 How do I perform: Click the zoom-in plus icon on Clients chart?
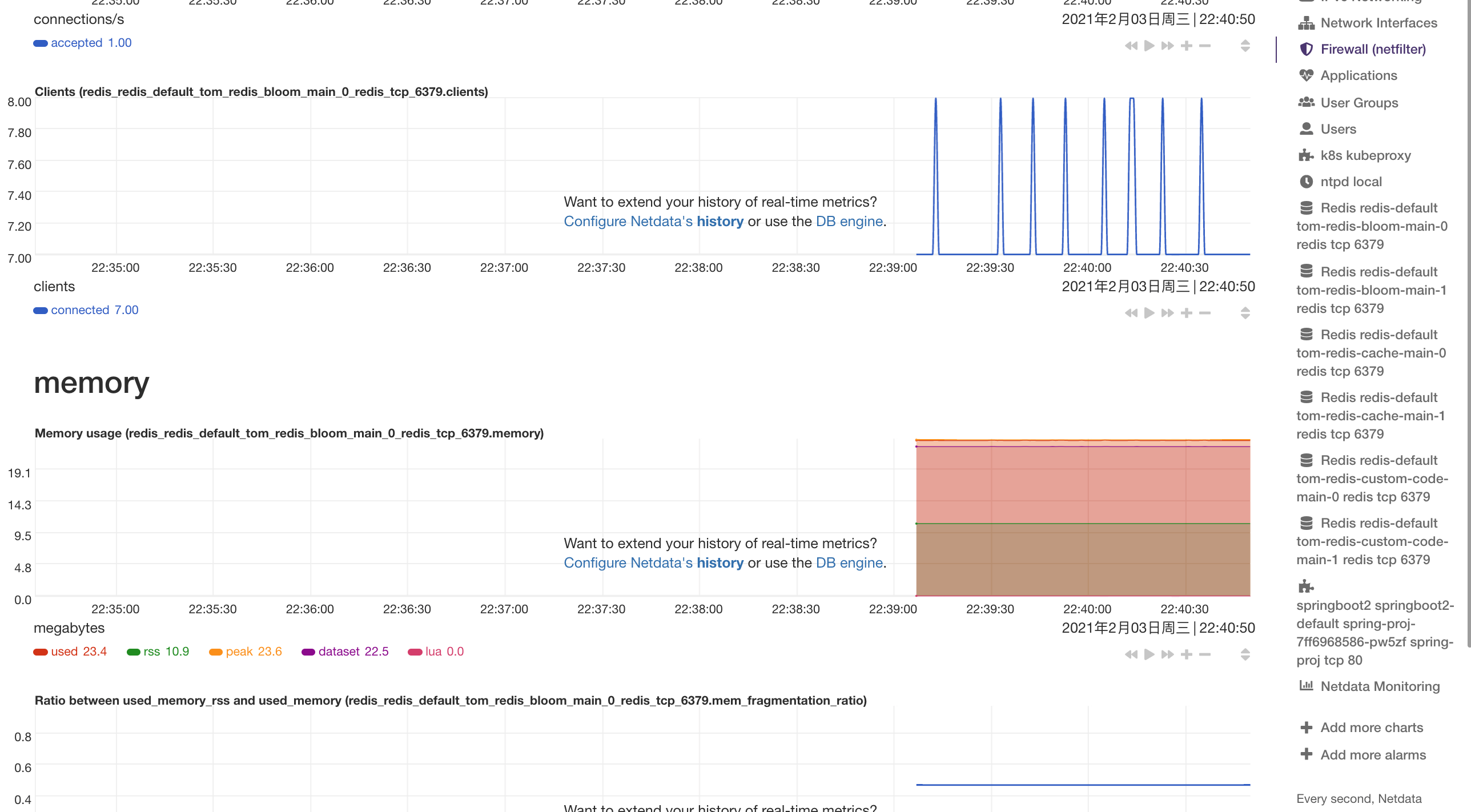coord(1186,313)
